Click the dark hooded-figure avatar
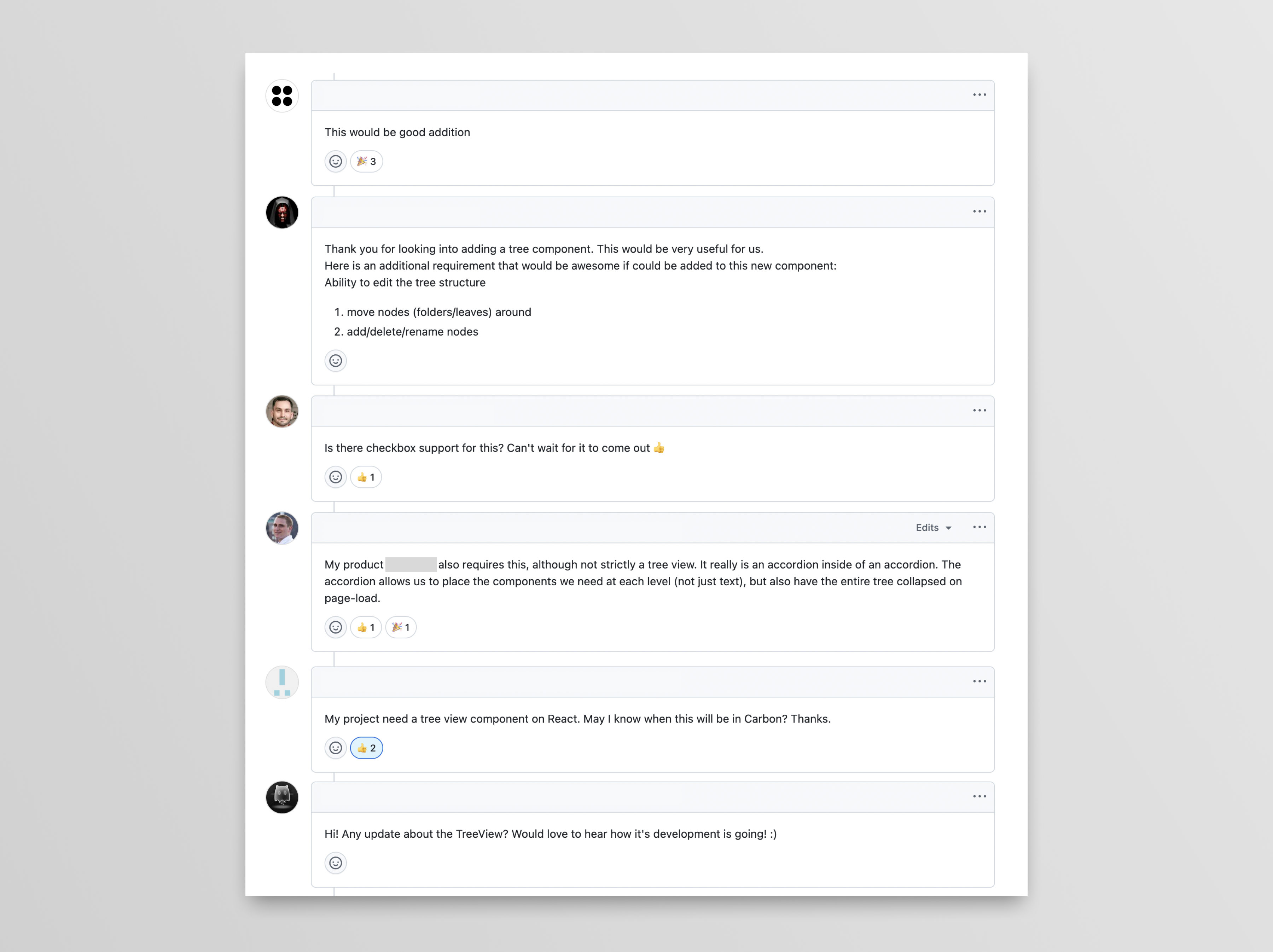 [281, 213]
